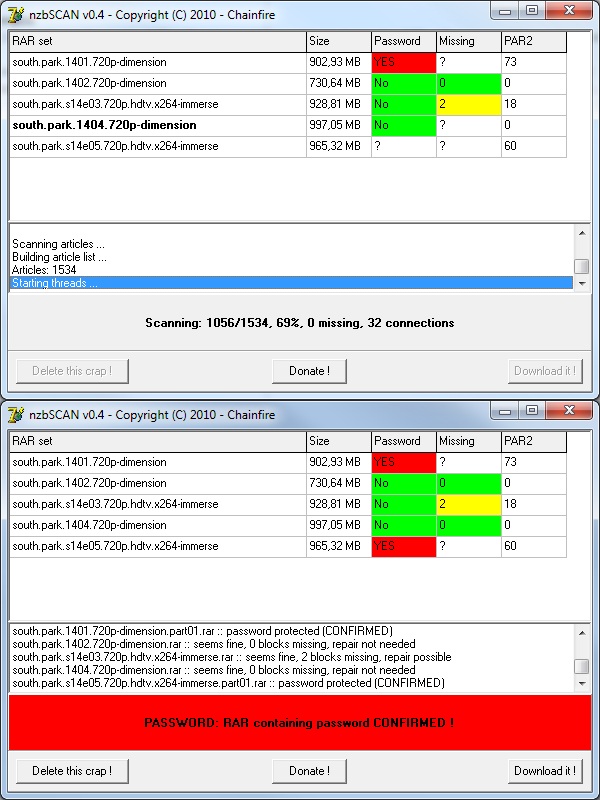This screenshot has height=800, width=600.
Task: Click 'Size' column header in bottom window
Action: 339,441
